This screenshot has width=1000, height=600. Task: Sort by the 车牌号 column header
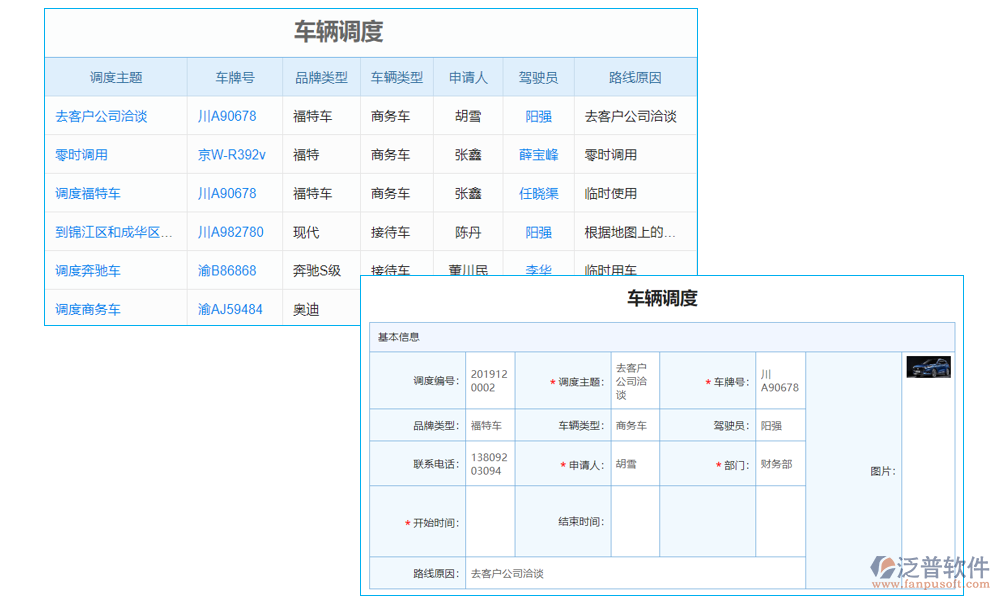click(x=235, y=77)
